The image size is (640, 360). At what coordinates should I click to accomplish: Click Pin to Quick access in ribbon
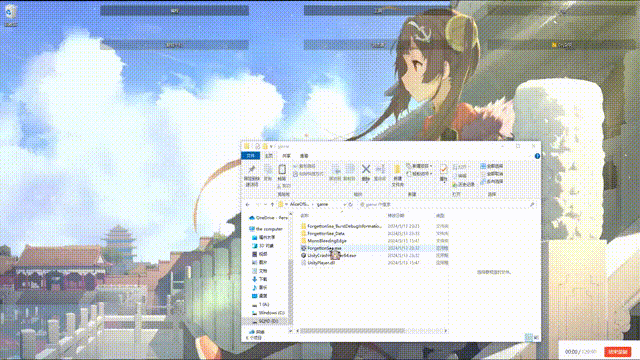252,176
